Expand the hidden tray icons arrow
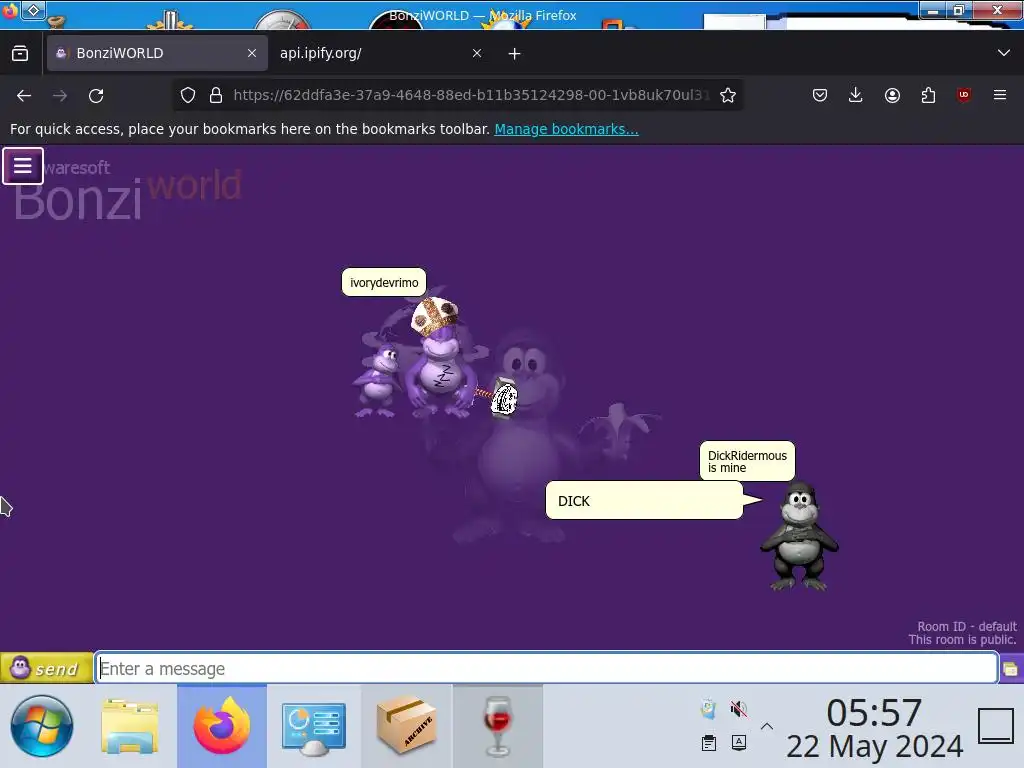The width and height of the screenshot is (1024, 768). click(x=767, y=726)
